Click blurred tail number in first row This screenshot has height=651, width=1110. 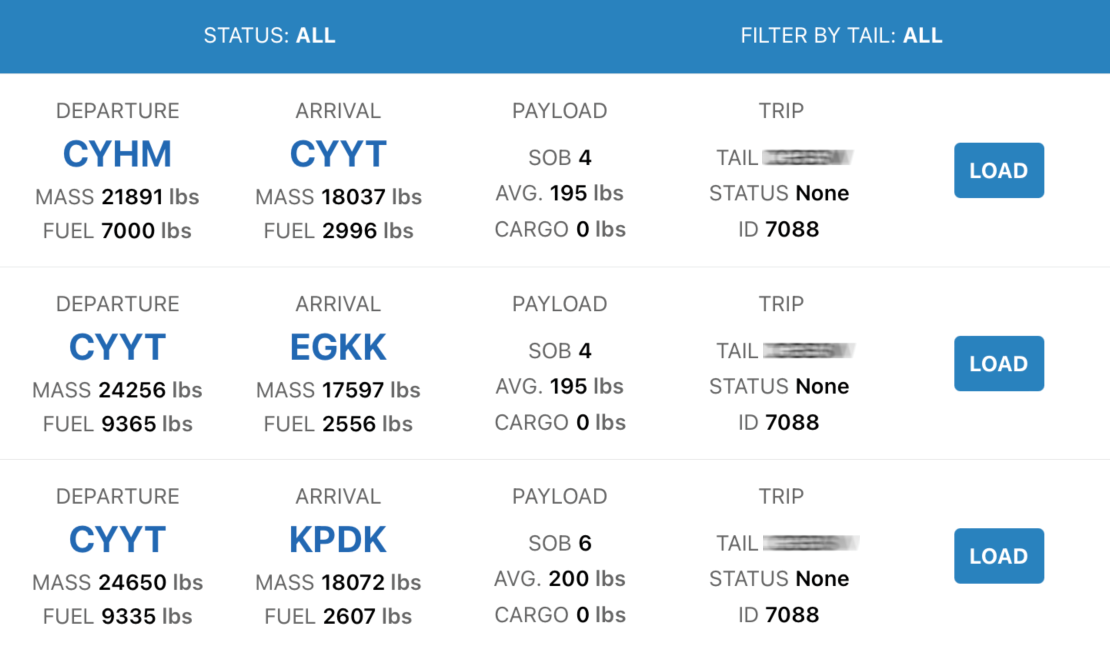[x=808, y=157]
